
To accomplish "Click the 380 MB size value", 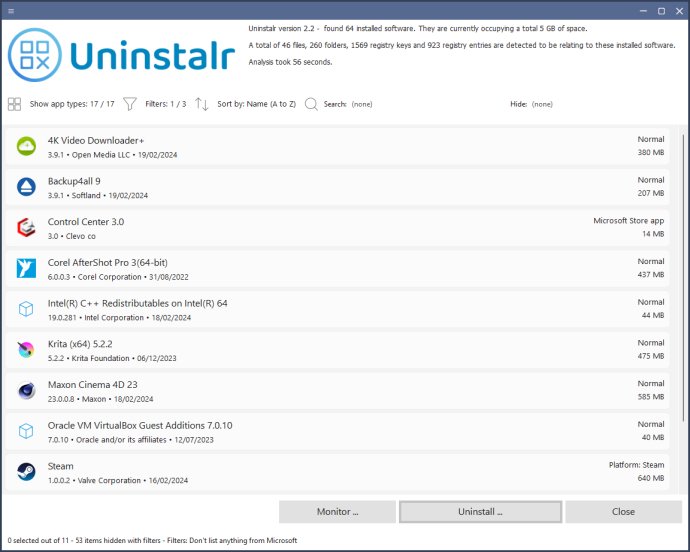I will point(651,152).
